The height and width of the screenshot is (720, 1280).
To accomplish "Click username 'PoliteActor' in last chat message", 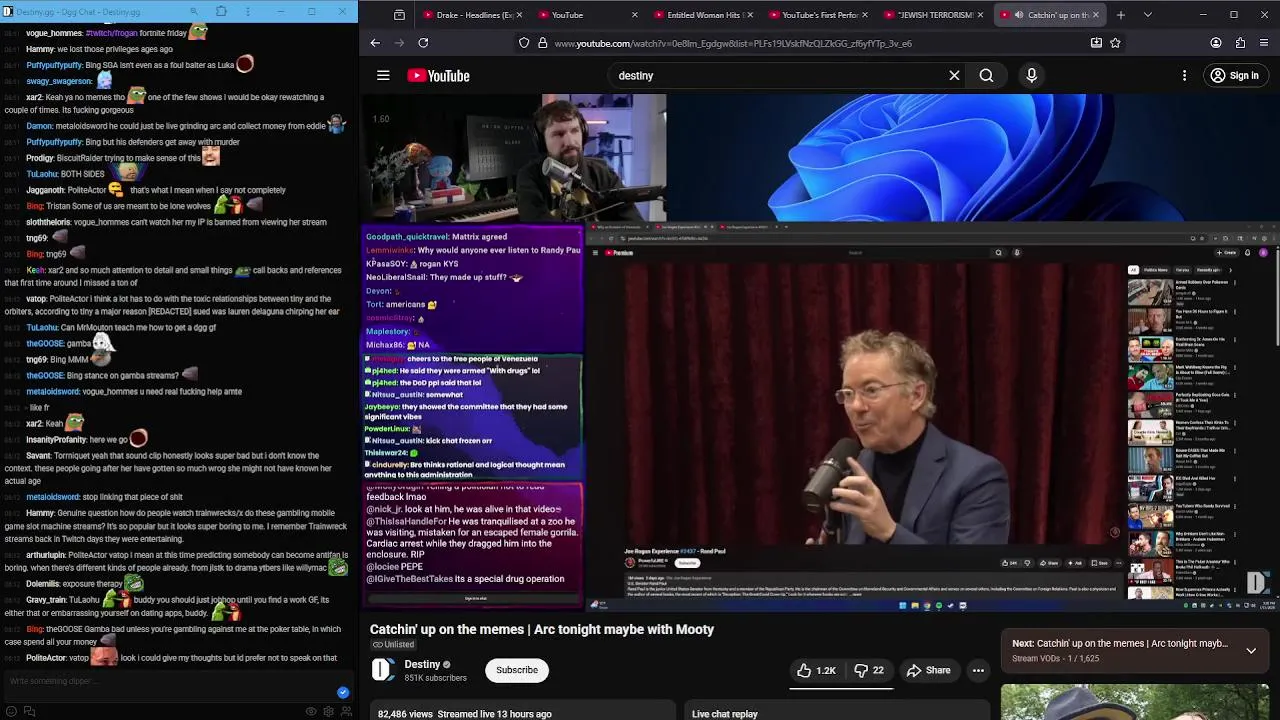I will pyautogui.click(x=46, y=658).
